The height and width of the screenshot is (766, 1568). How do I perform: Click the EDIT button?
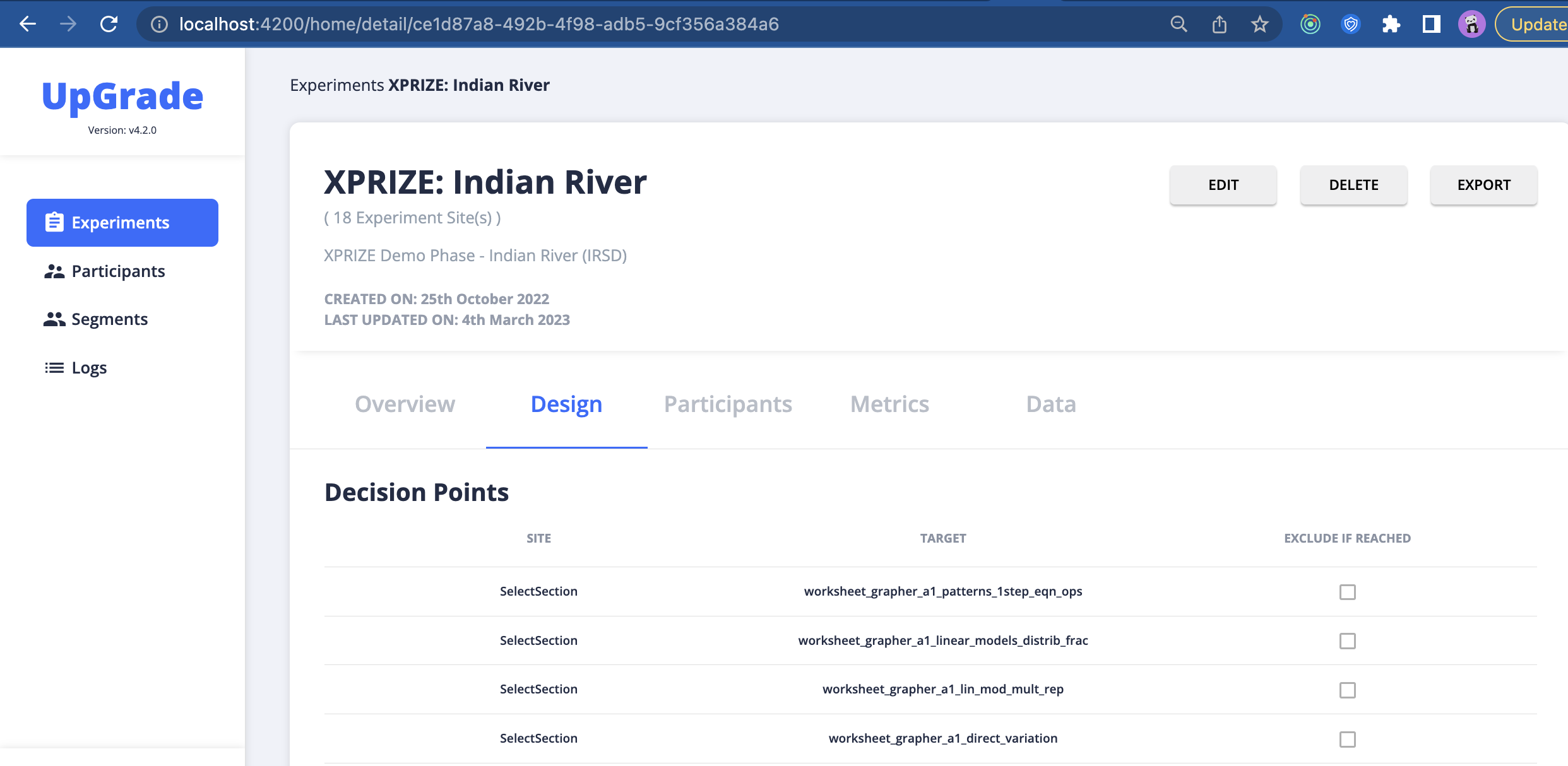1223,185
